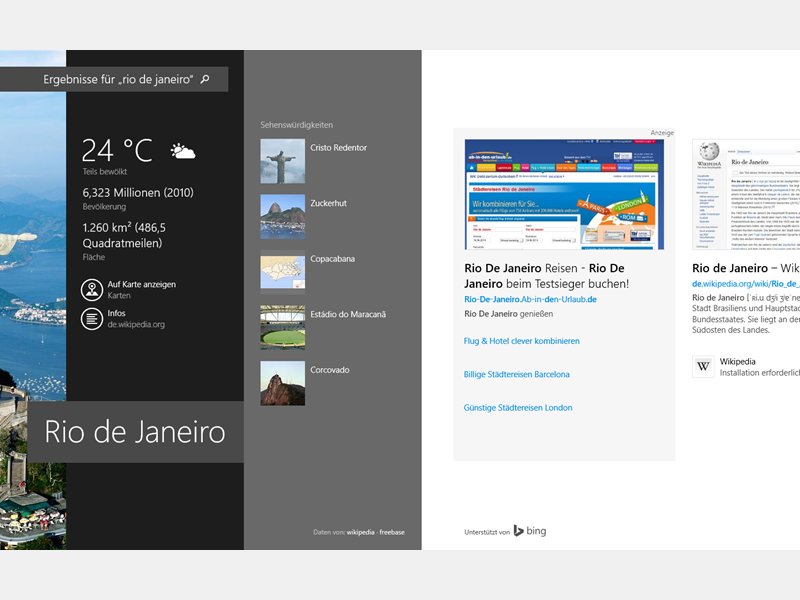Click the Rio De Janeiro Reisen headline
Viewport: 800px width, 600px height.
pos(546,276)
